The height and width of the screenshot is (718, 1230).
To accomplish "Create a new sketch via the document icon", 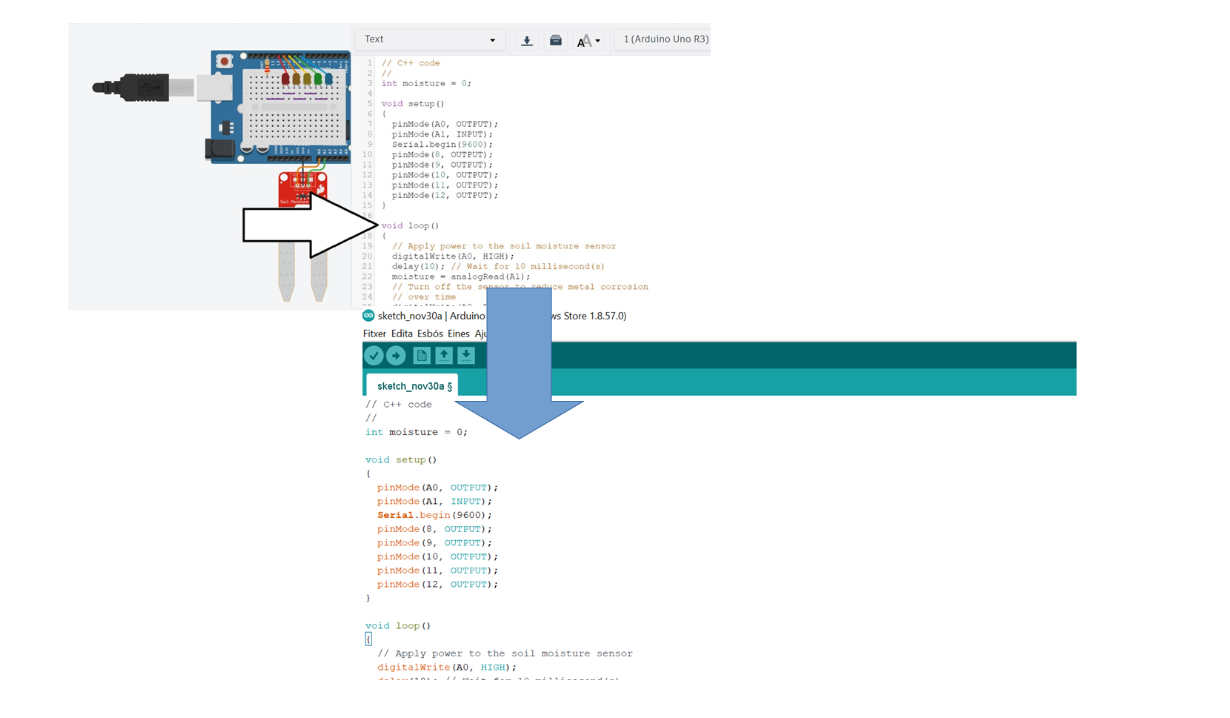I will click(x=421, y=355).
